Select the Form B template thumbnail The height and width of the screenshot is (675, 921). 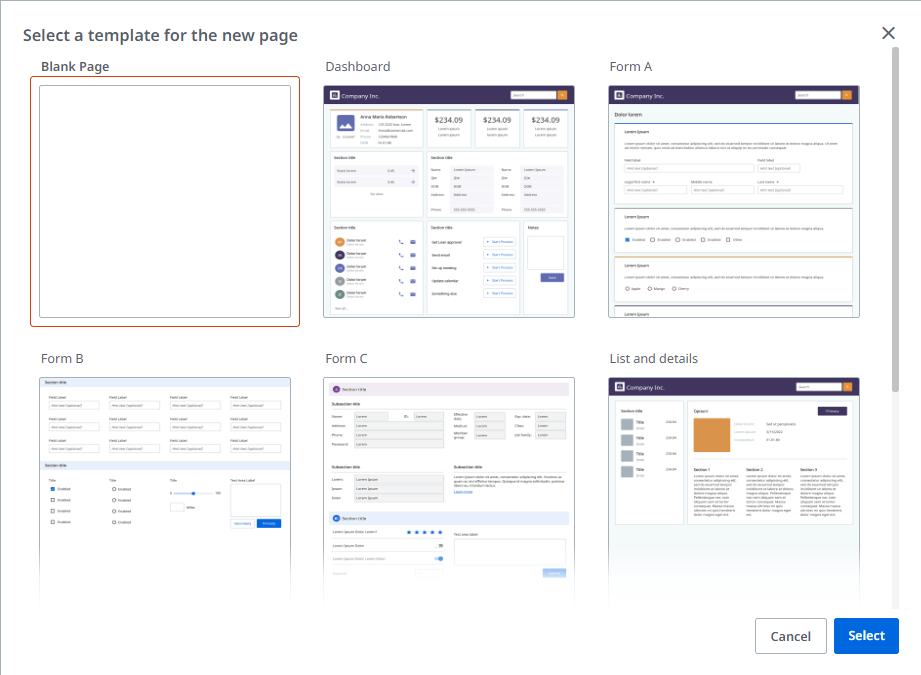165,492
